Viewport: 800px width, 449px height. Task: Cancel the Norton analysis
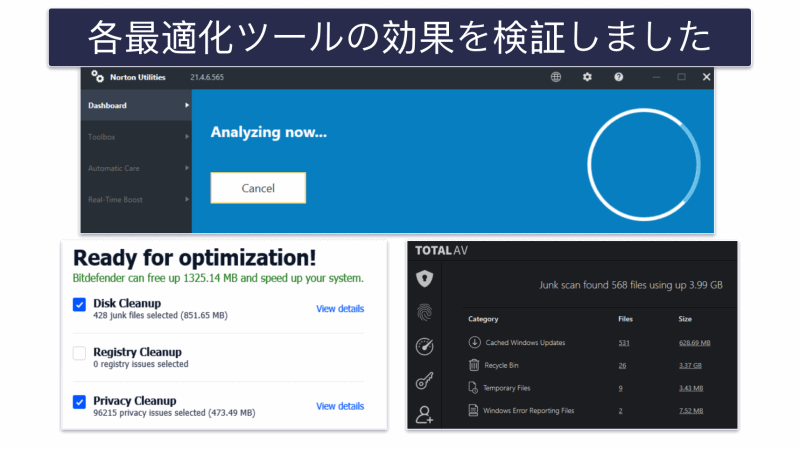258,188
